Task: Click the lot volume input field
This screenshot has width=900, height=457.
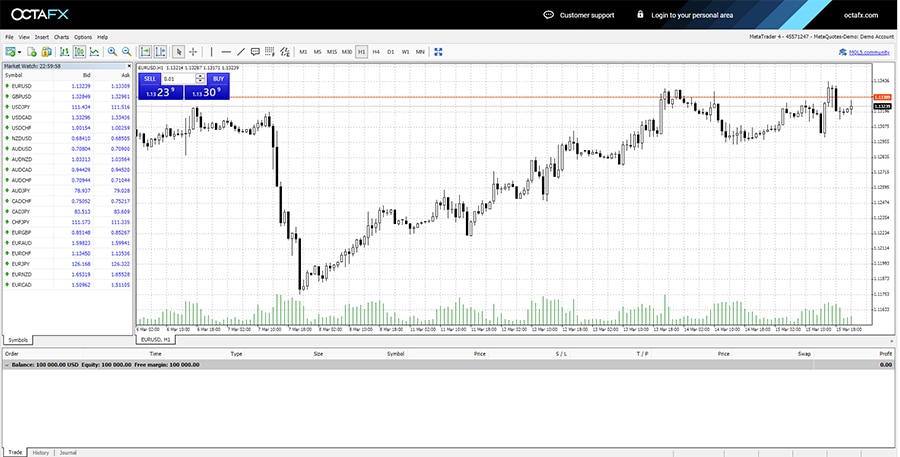Action: 180,78
